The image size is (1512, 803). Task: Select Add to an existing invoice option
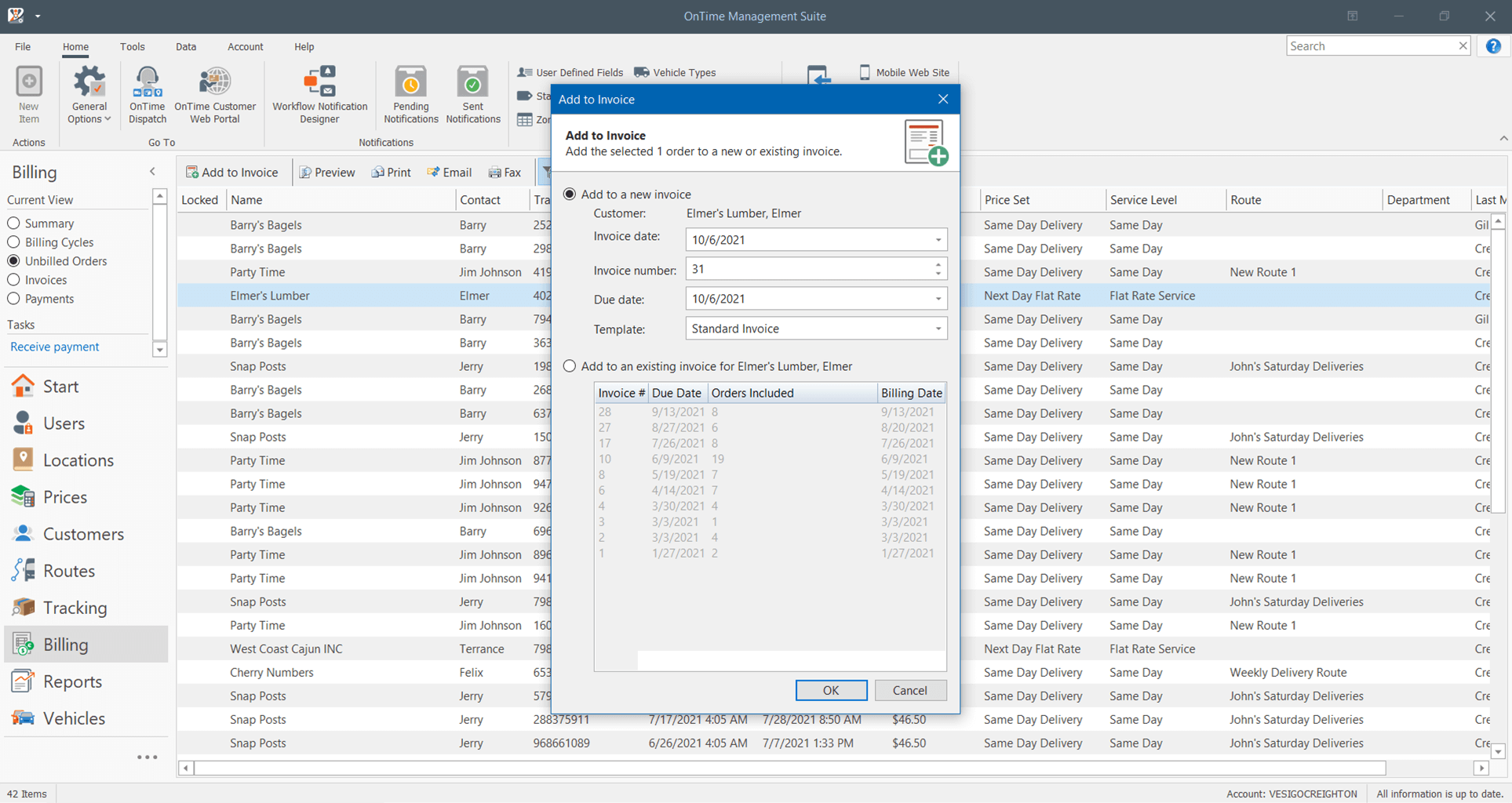pyautogui.click(x=570, y=366)
